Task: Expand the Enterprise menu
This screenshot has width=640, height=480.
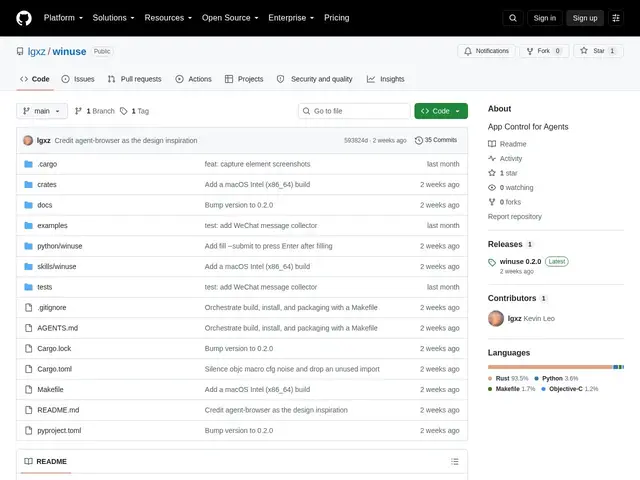Action: pos(291,18)
